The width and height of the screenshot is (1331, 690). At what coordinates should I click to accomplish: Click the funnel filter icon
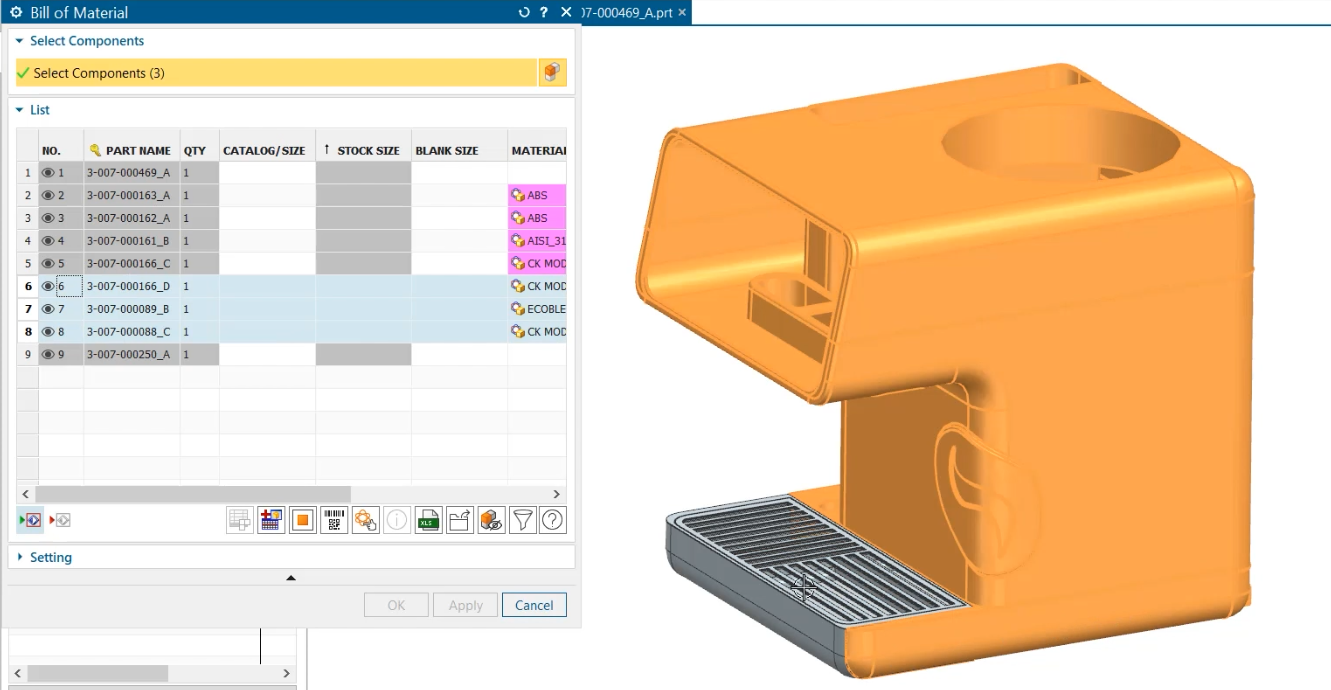click(x=522, y=520)
